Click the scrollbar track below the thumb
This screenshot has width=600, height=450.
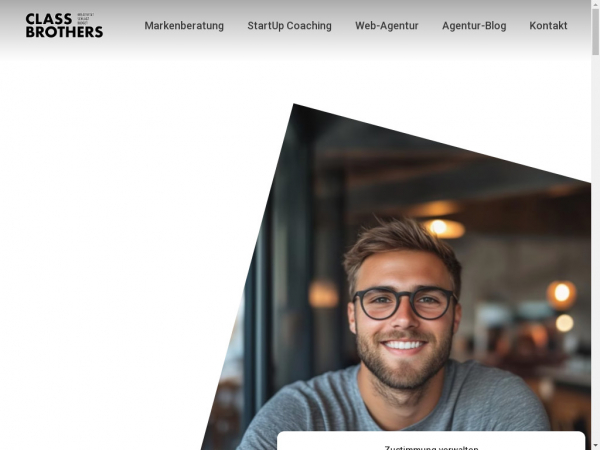pos(595,249)
